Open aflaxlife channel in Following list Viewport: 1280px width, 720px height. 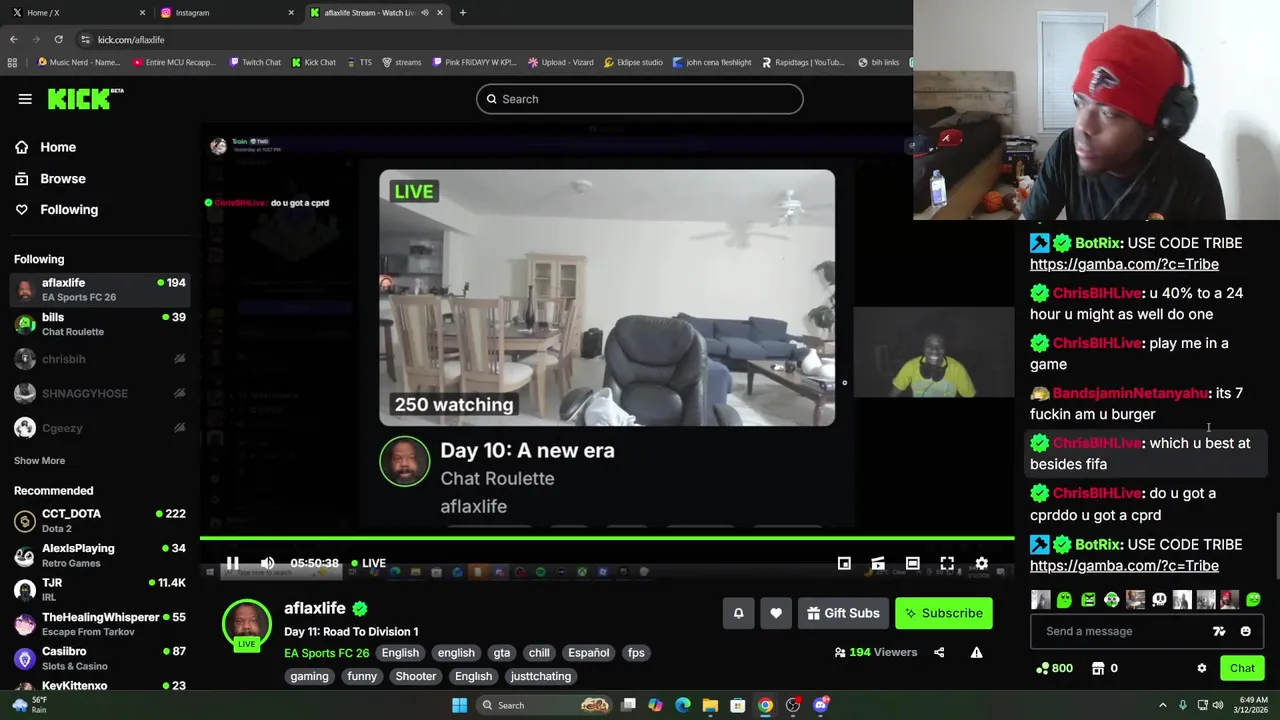tap(100, 290)
